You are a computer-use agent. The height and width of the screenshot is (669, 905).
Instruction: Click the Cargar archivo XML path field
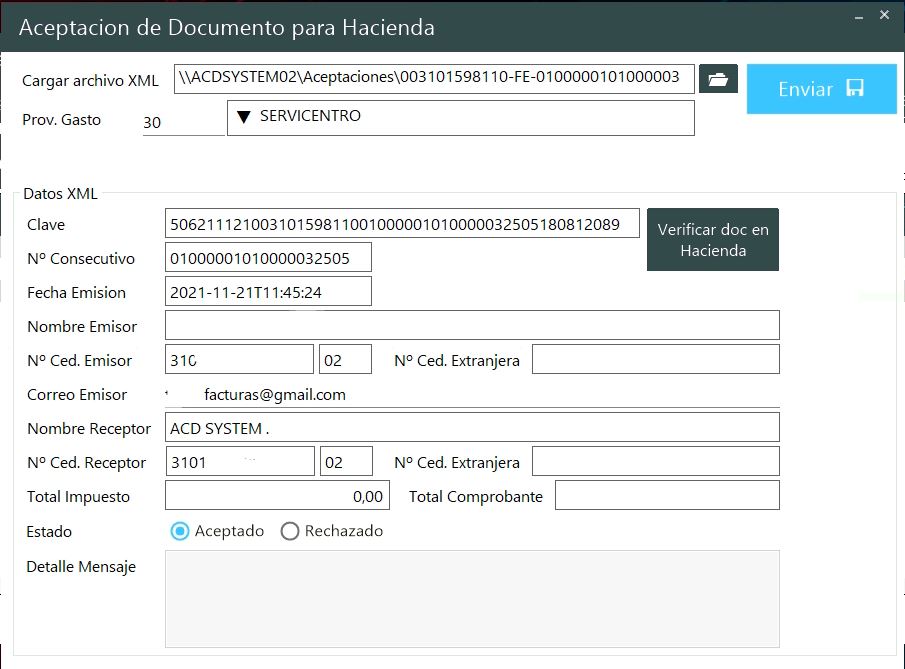point(433,78)
